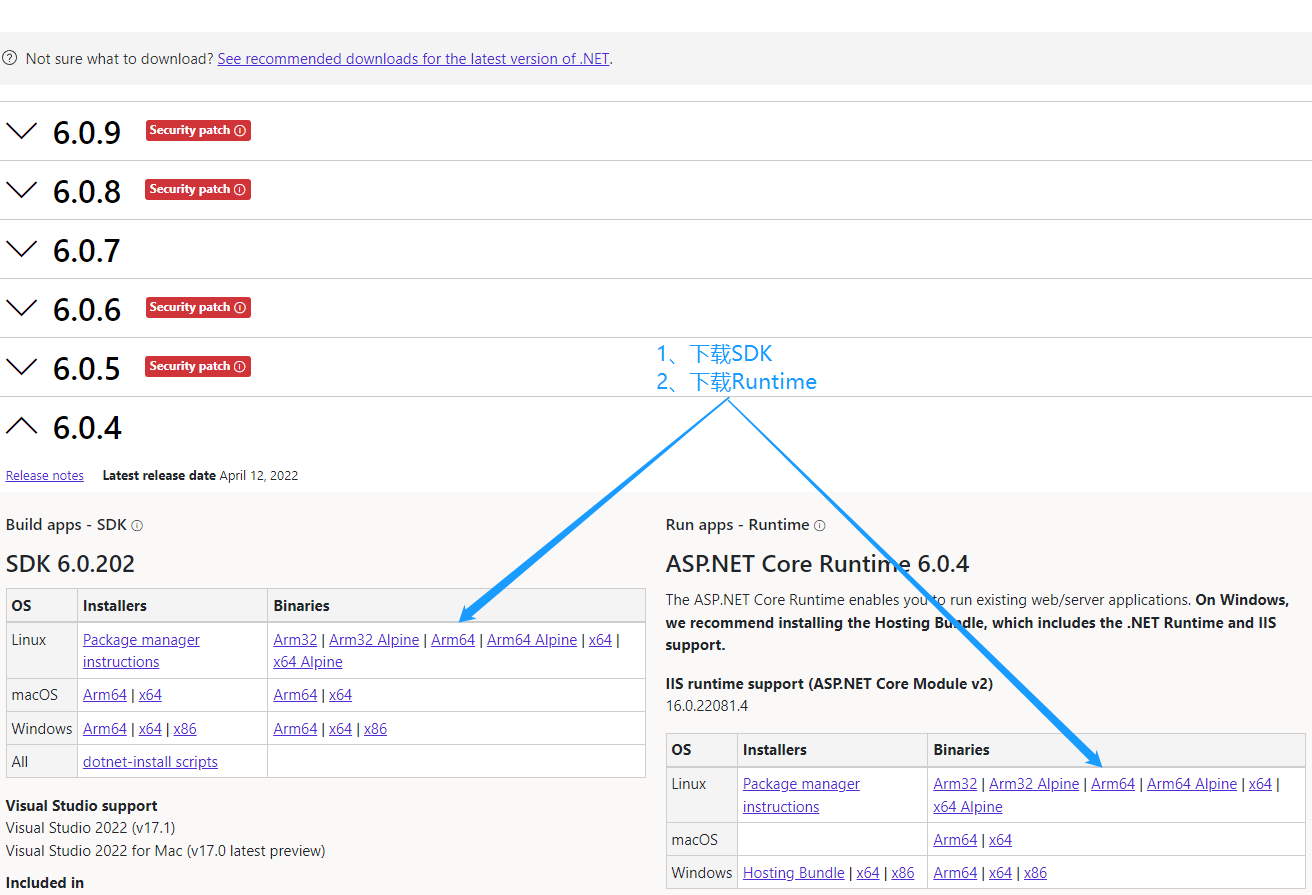1312x895 pixels.
Task: Download ASP.NET Runtime Windows x64 installer
Action: point(868,873)
